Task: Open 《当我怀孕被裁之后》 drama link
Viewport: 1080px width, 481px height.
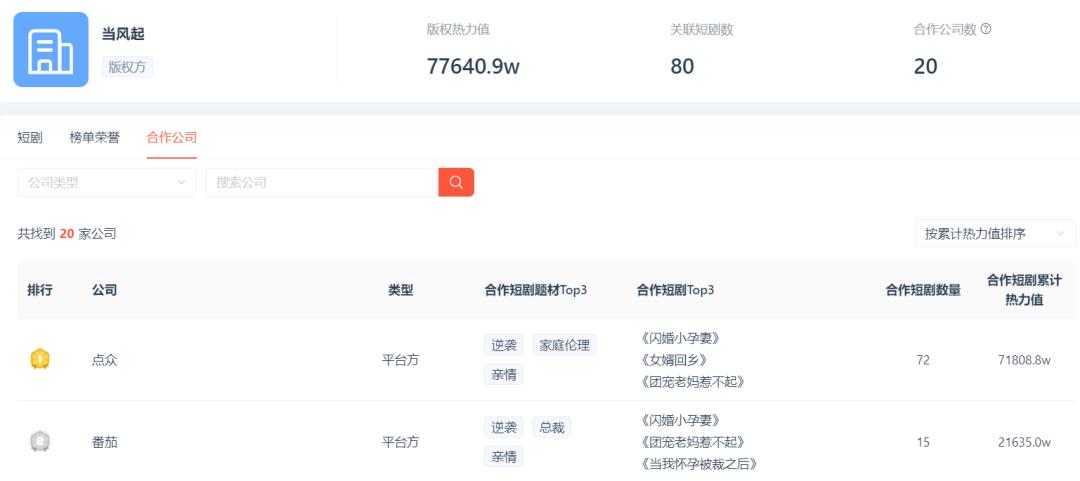Action: 697,464
